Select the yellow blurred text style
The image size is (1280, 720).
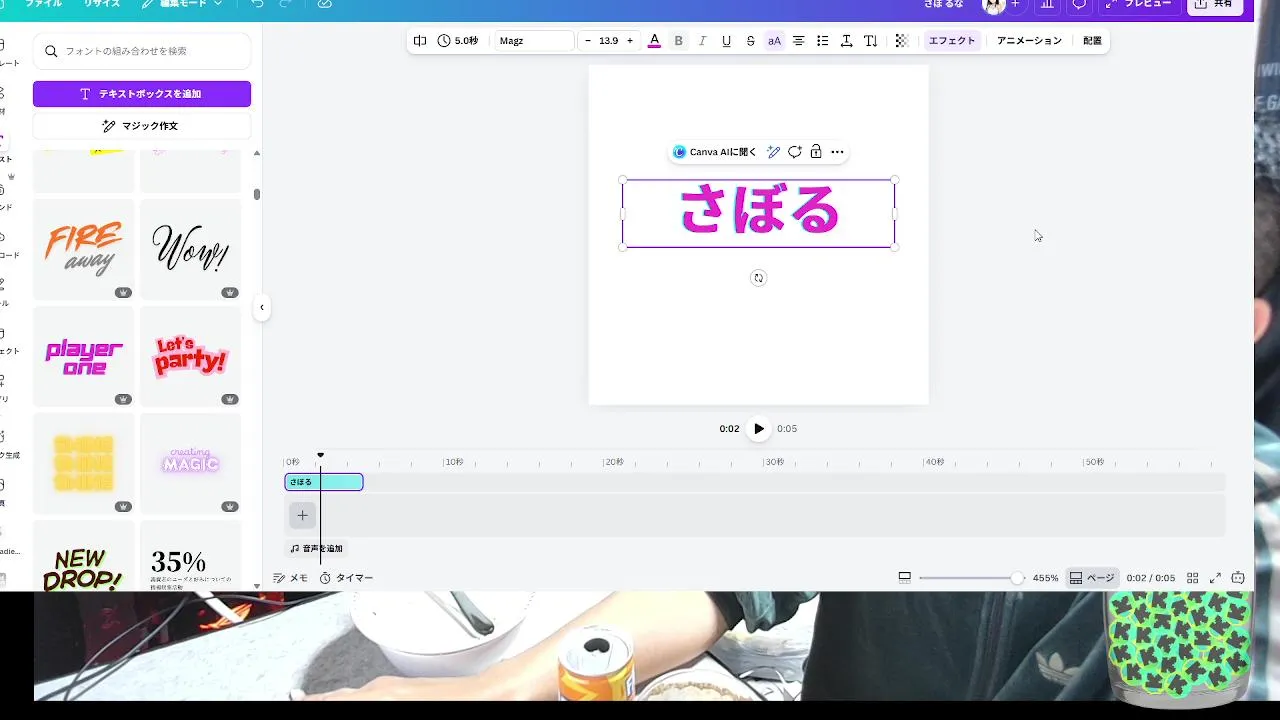click(84, 463)
